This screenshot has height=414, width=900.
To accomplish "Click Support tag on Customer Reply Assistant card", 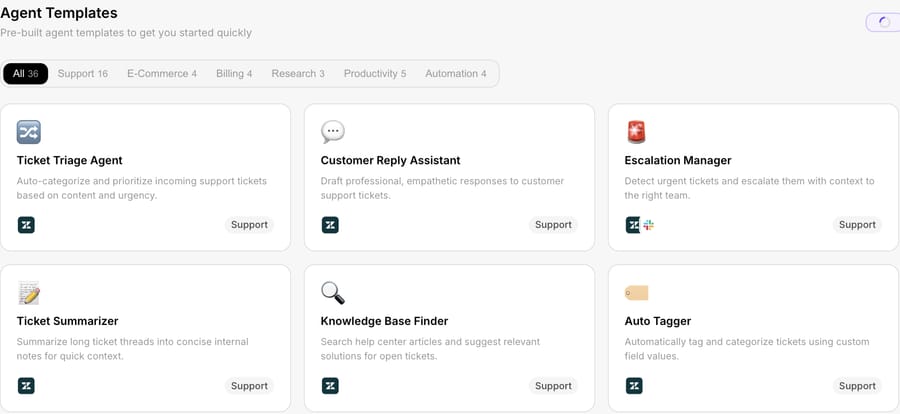I will (x=553, y=225).
